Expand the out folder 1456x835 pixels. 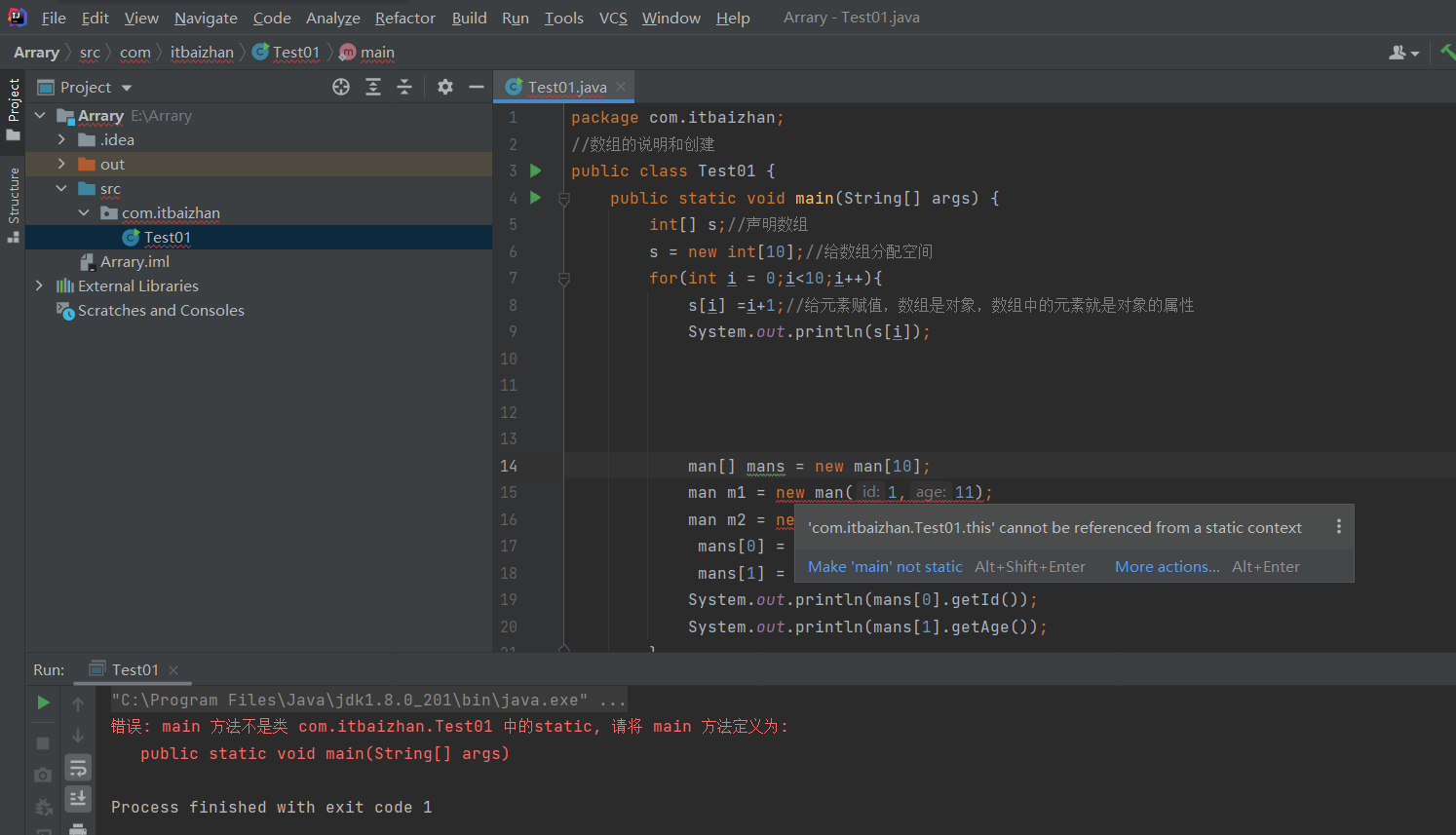(61, 164)
